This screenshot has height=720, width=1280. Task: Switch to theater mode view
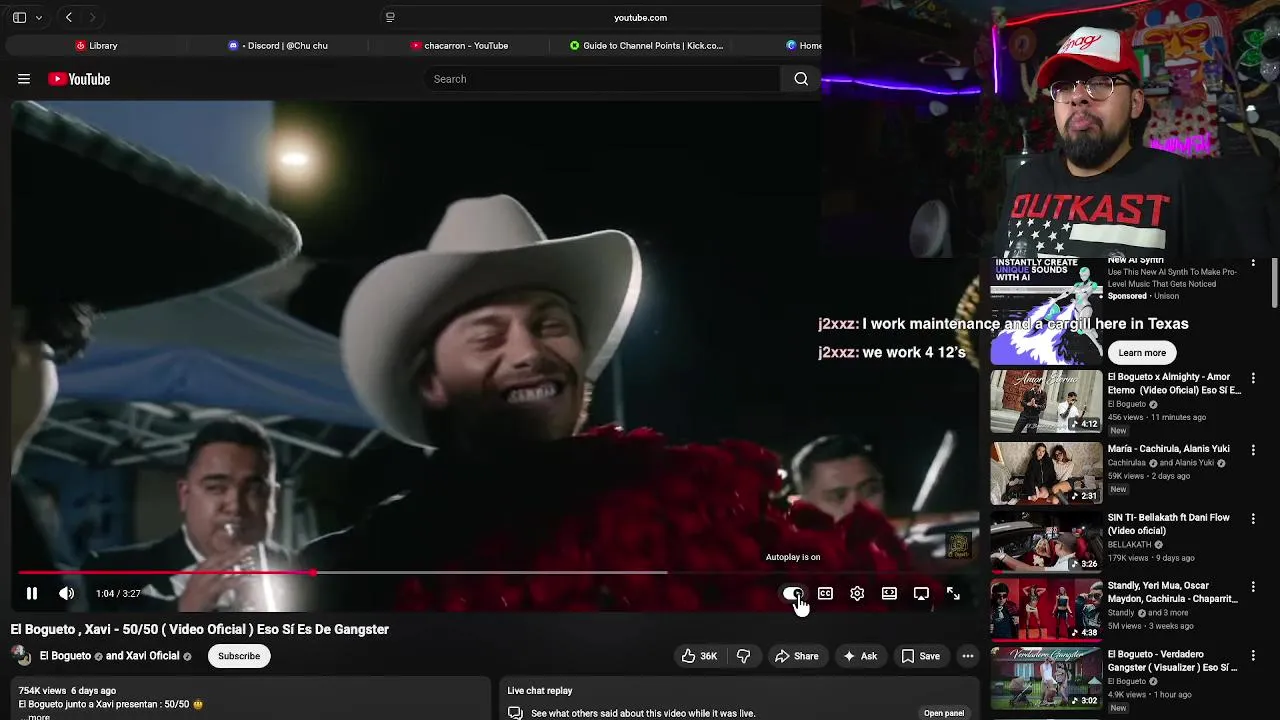(x=889, y=594)
